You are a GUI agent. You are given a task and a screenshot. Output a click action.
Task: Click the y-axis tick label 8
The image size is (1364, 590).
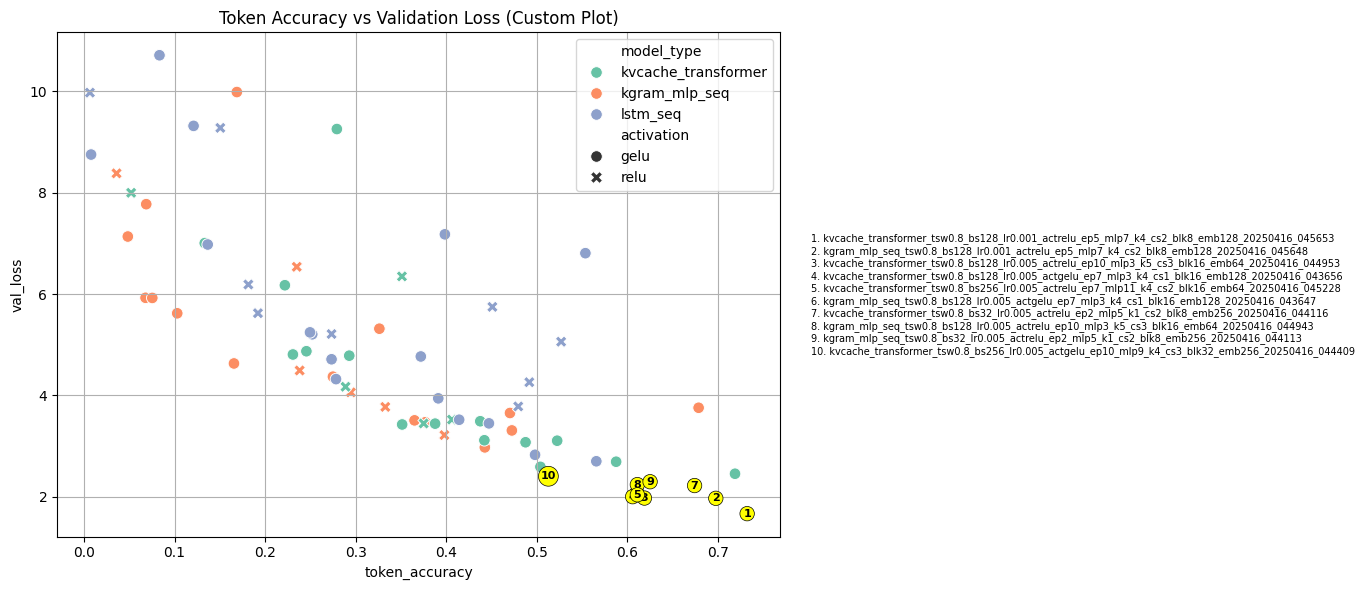45,193
